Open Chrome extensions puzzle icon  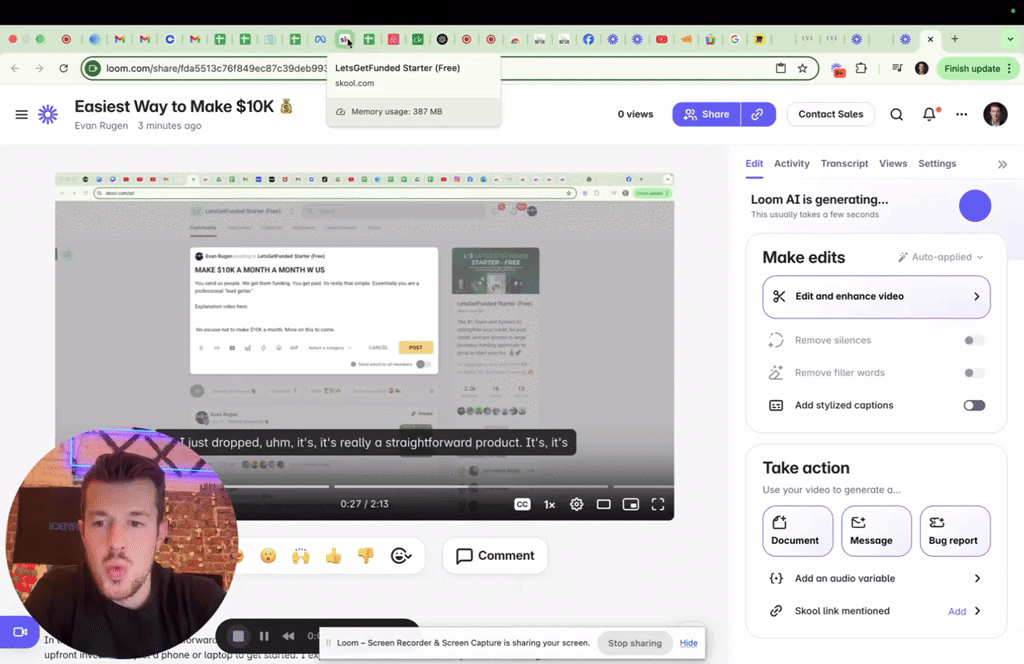point(861,68)
